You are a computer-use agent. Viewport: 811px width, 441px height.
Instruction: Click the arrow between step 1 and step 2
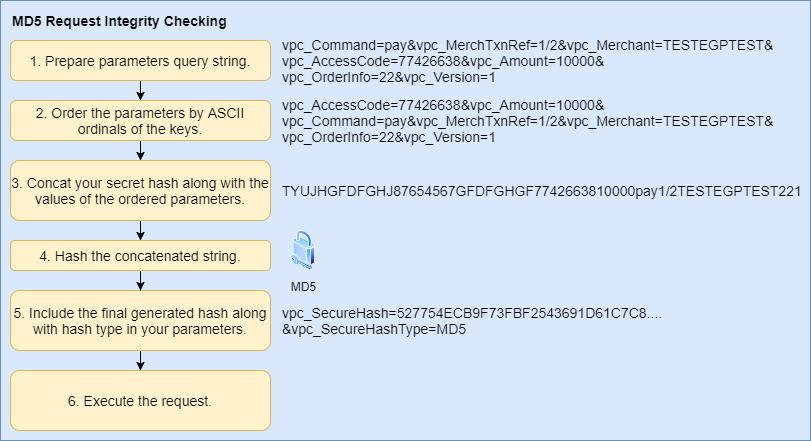(x=141, y=90)
